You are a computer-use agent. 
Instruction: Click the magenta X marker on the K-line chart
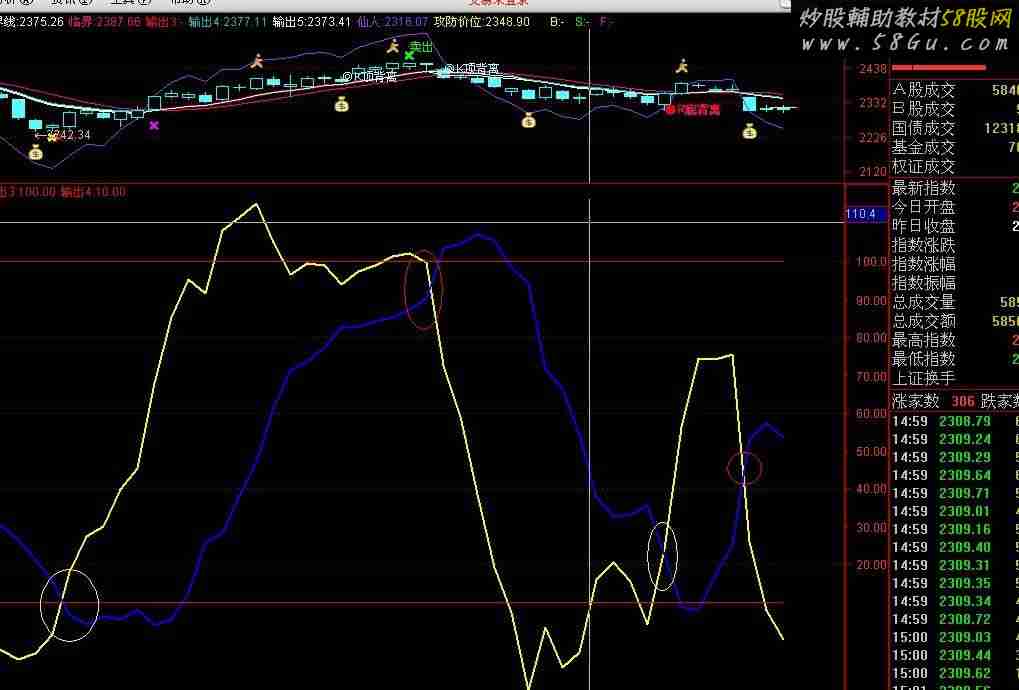click(x=154, y=125)
